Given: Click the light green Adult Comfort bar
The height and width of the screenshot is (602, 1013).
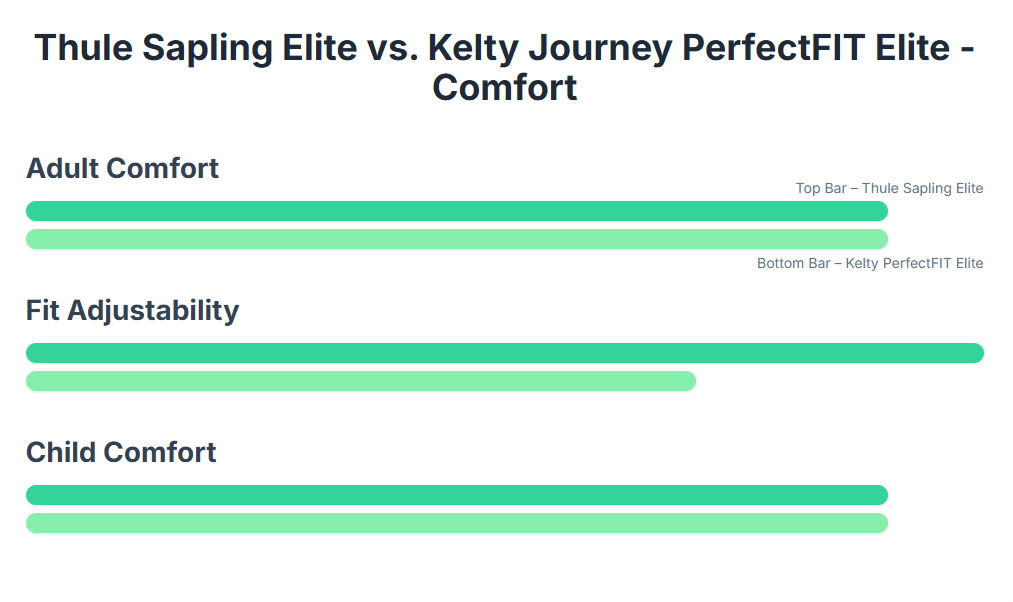Looking at the screenshot, I should [x=457, y=239].
